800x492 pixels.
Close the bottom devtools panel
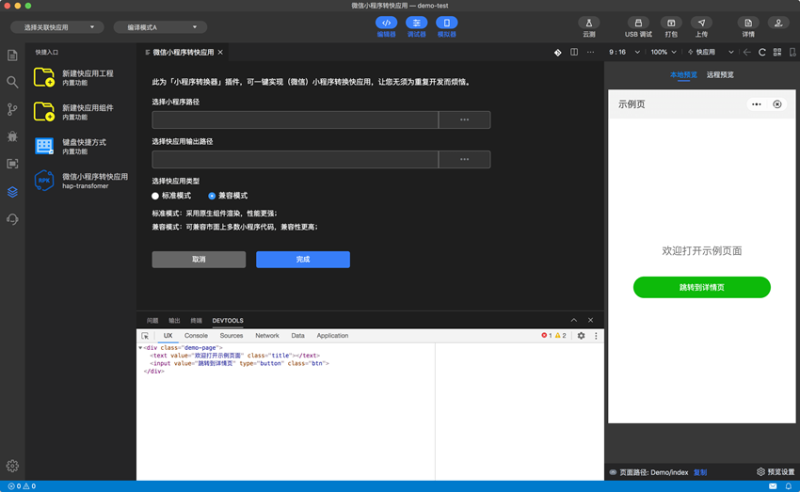(x=590, y=320)
